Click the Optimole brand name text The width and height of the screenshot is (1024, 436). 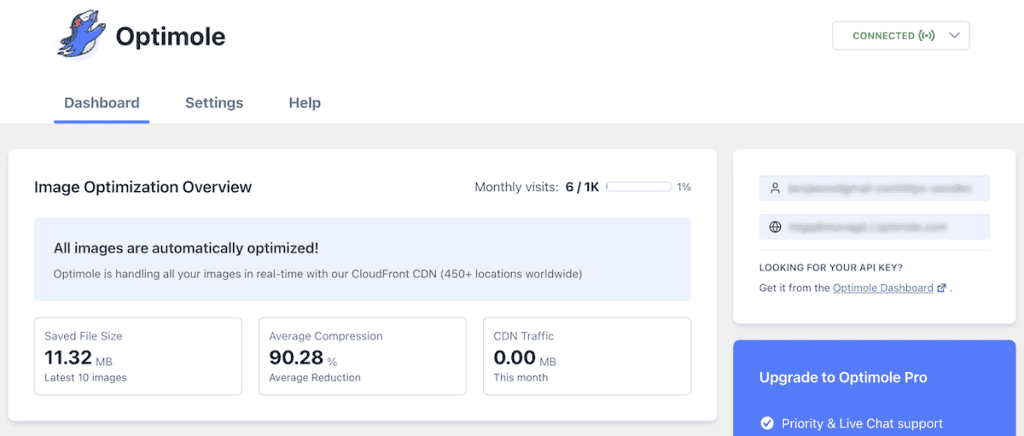(x=170, y=37)
